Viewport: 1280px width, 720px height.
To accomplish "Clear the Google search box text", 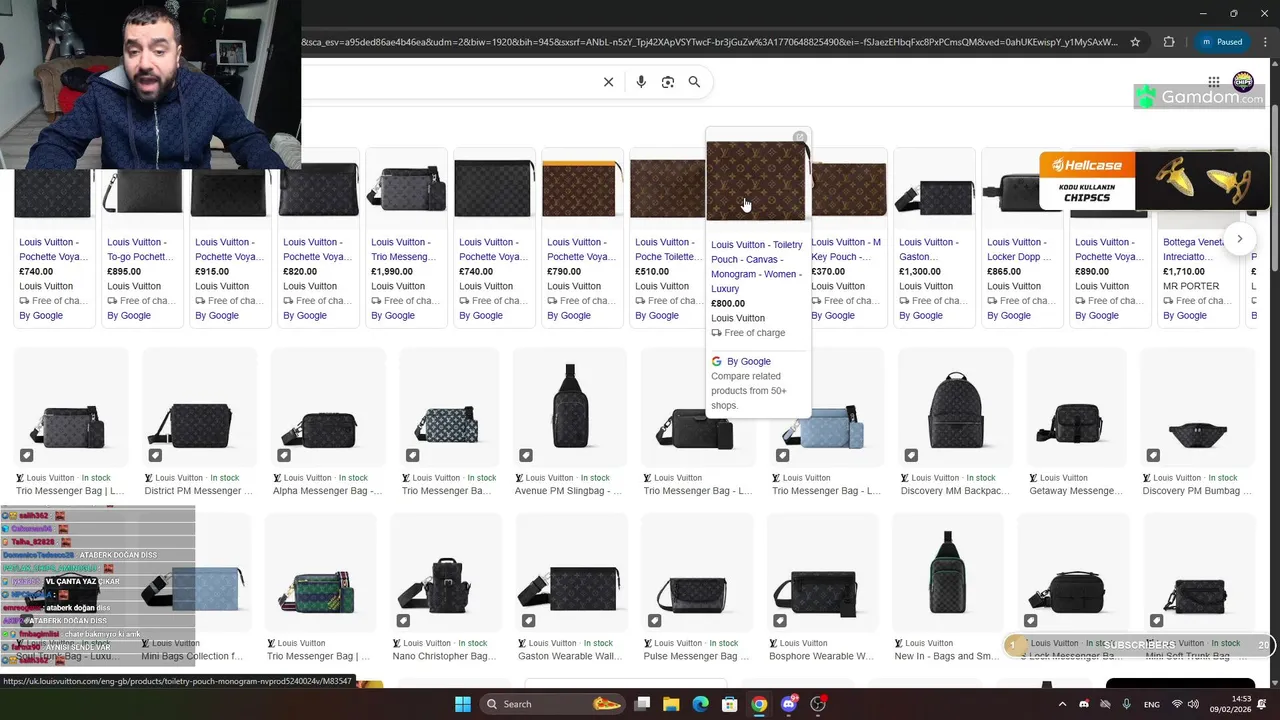I will (x=608, y=82).
